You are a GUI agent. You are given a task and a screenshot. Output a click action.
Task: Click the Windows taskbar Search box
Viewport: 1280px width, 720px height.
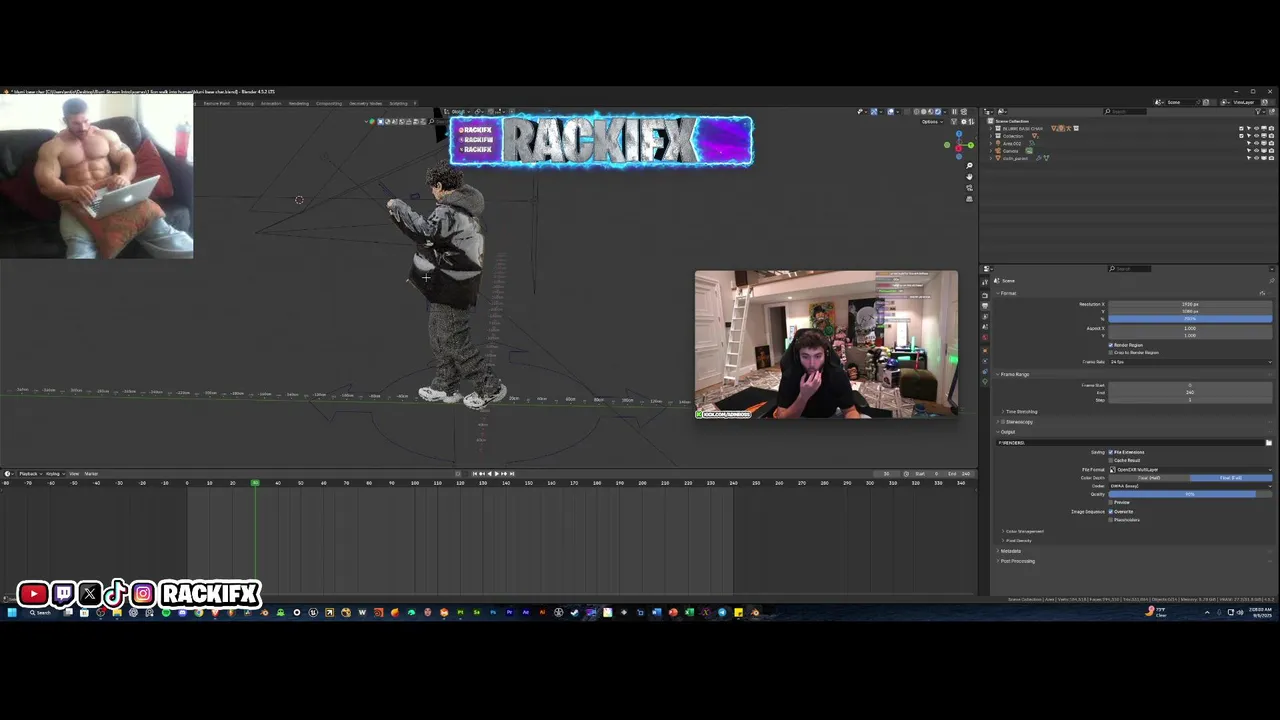pos(40,612)
